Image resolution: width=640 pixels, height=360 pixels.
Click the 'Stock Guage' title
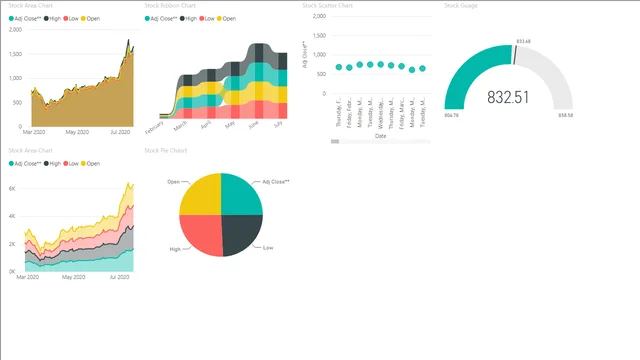click(x=461, y=6)
